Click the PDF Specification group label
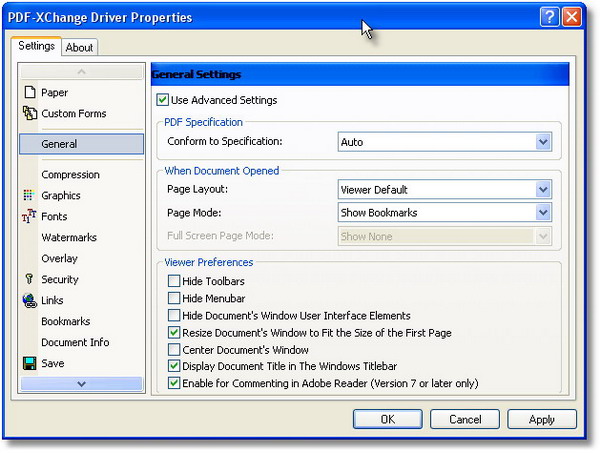Viewport: 600px width, 453px height. pos(203,122)
